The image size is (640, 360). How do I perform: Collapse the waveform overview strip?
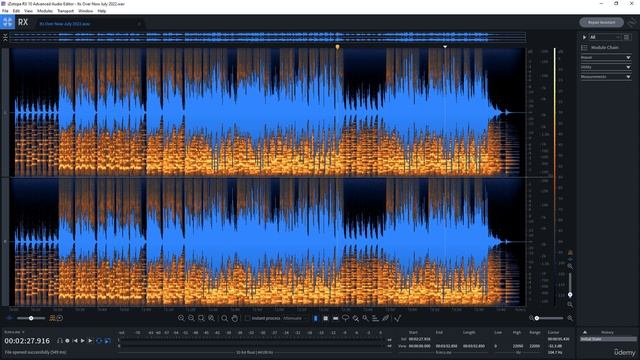click(x=5, y=38)
